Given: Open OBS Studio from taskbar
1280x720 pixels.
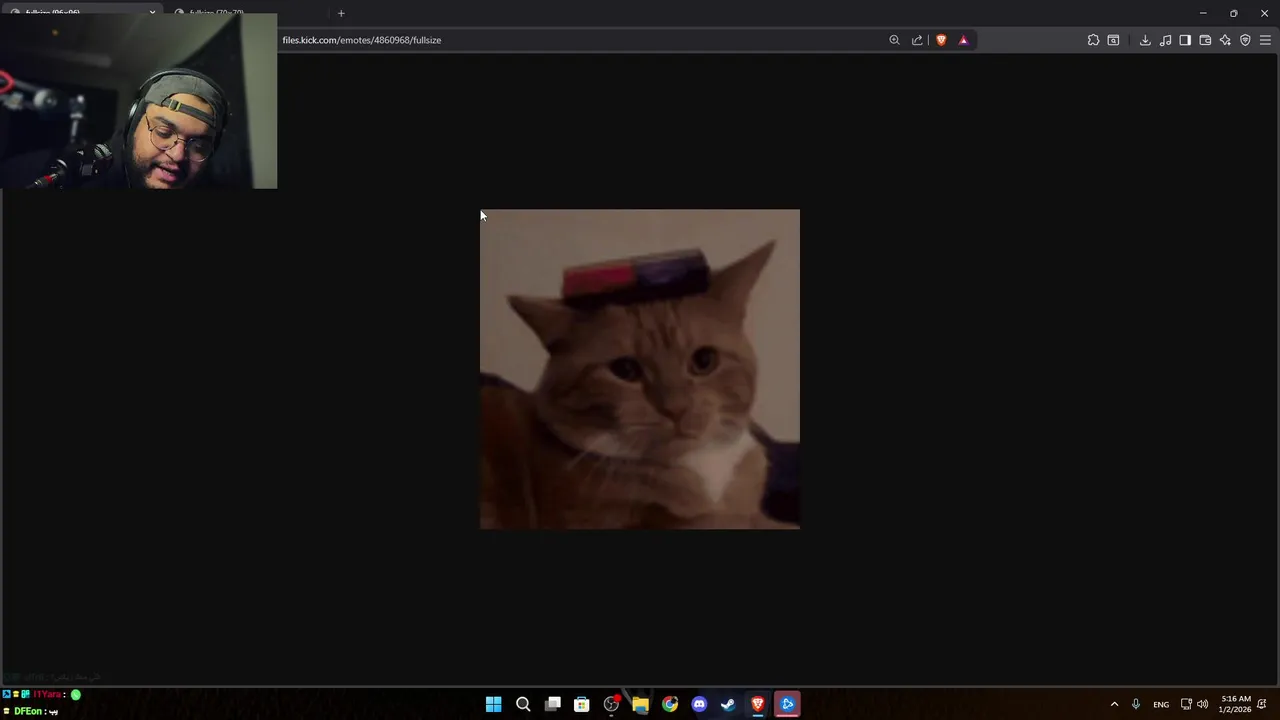Looking at the screenshot, I should click(611, 704).
